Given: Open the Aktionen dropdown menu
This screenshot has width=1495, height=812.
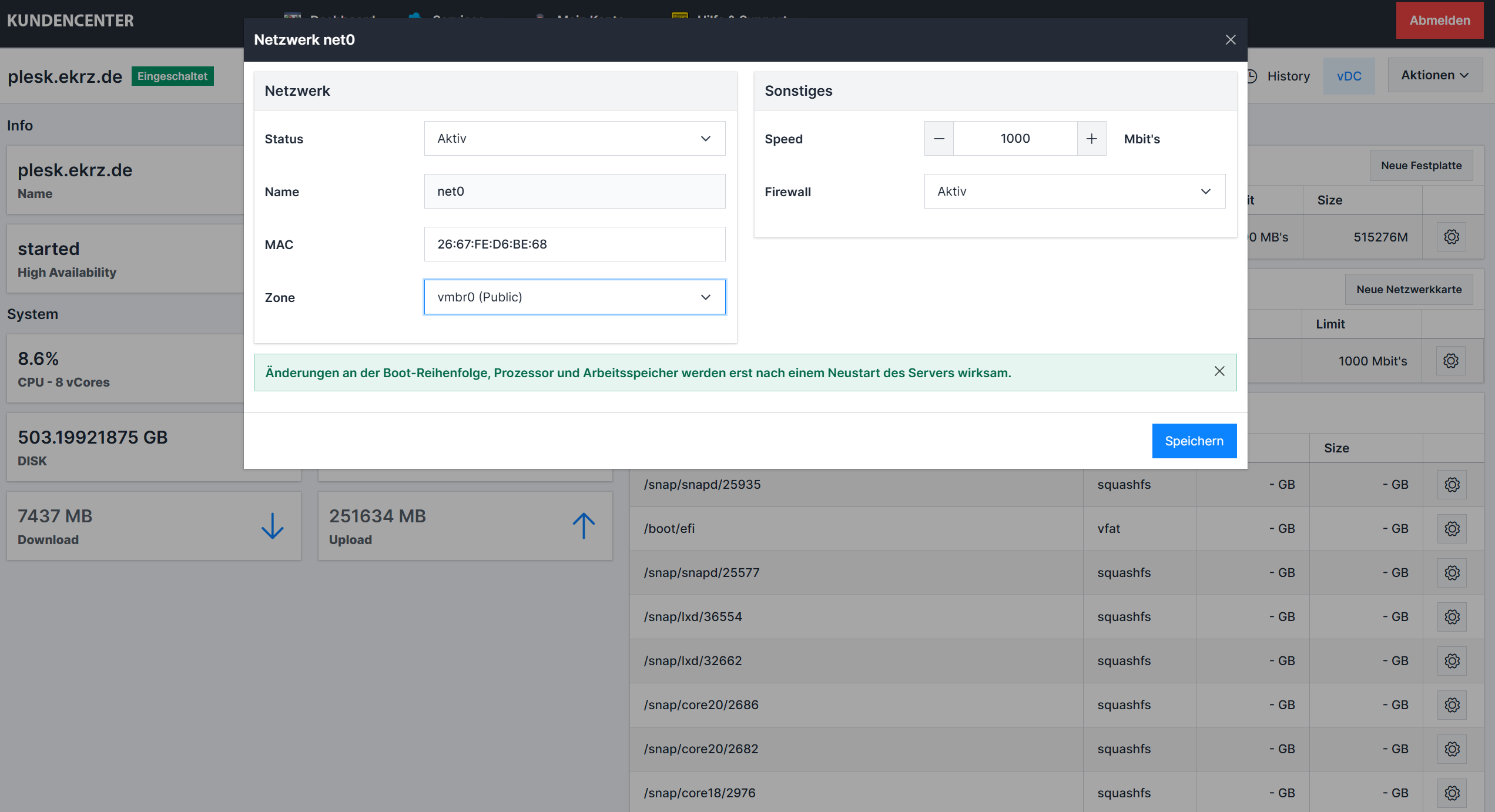Looking at the screenshot, I should [1434, 75].
